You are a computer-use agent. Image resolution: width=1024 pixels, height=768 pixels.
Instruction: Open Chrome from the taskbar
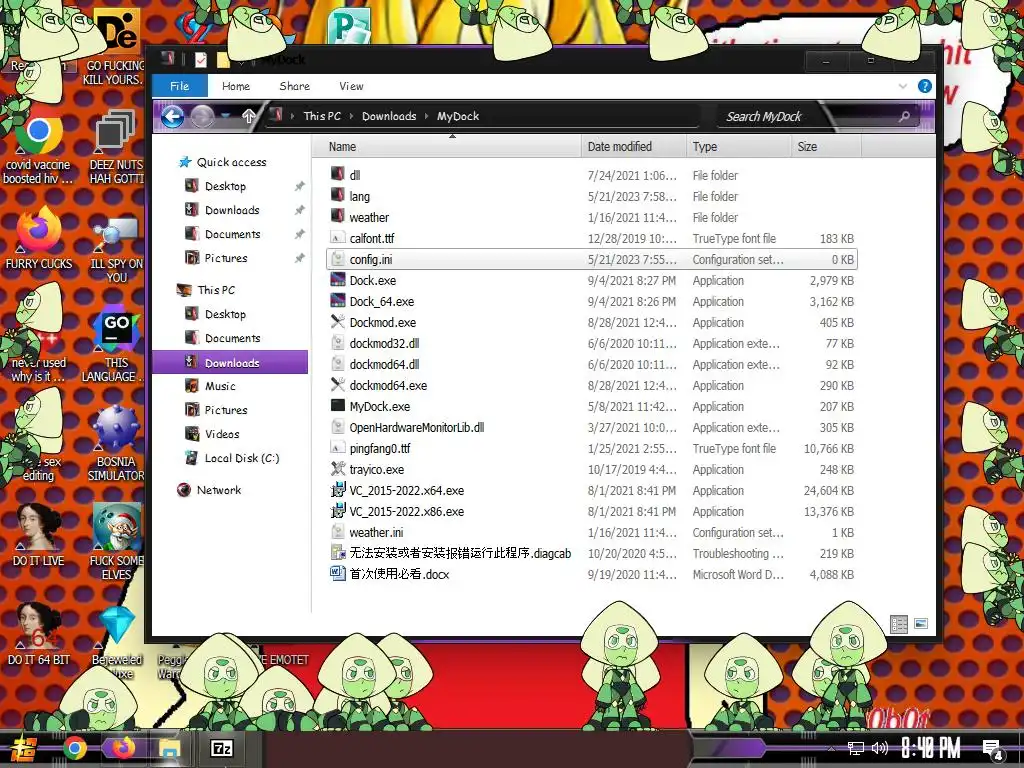tap(75, 748)
